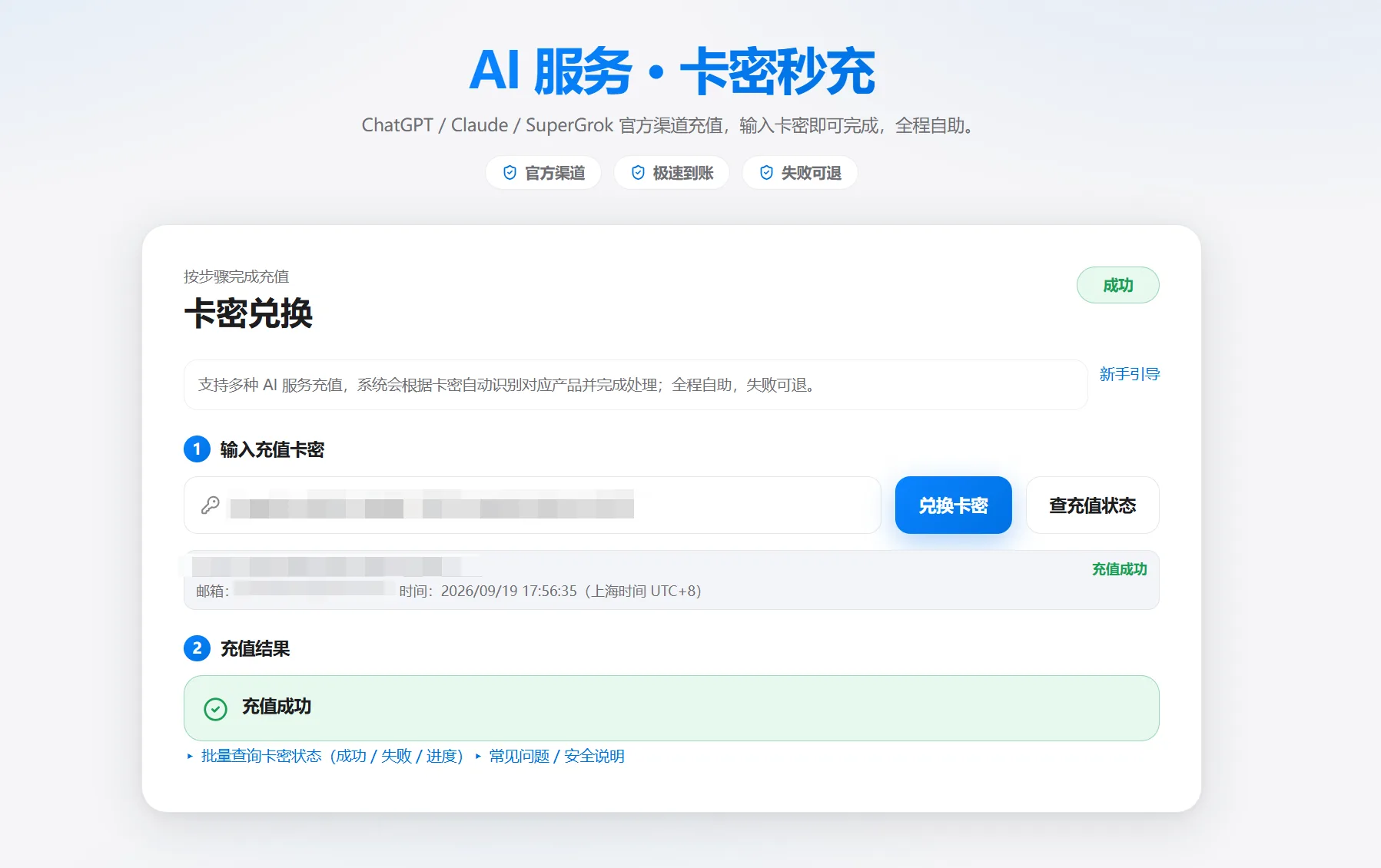Image resolution: width=1381 pixels, height=868 pixels.
Task: Click the 卡密兑换 card title
Action: 248,313
